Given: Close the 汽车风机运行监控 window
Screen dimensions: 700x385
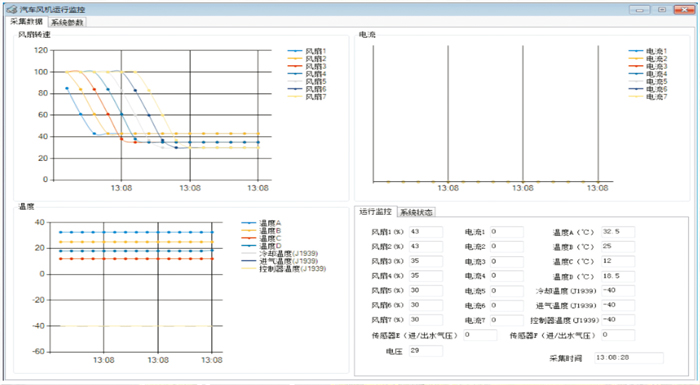Looking at the screenshot, I should click(684, 10).
